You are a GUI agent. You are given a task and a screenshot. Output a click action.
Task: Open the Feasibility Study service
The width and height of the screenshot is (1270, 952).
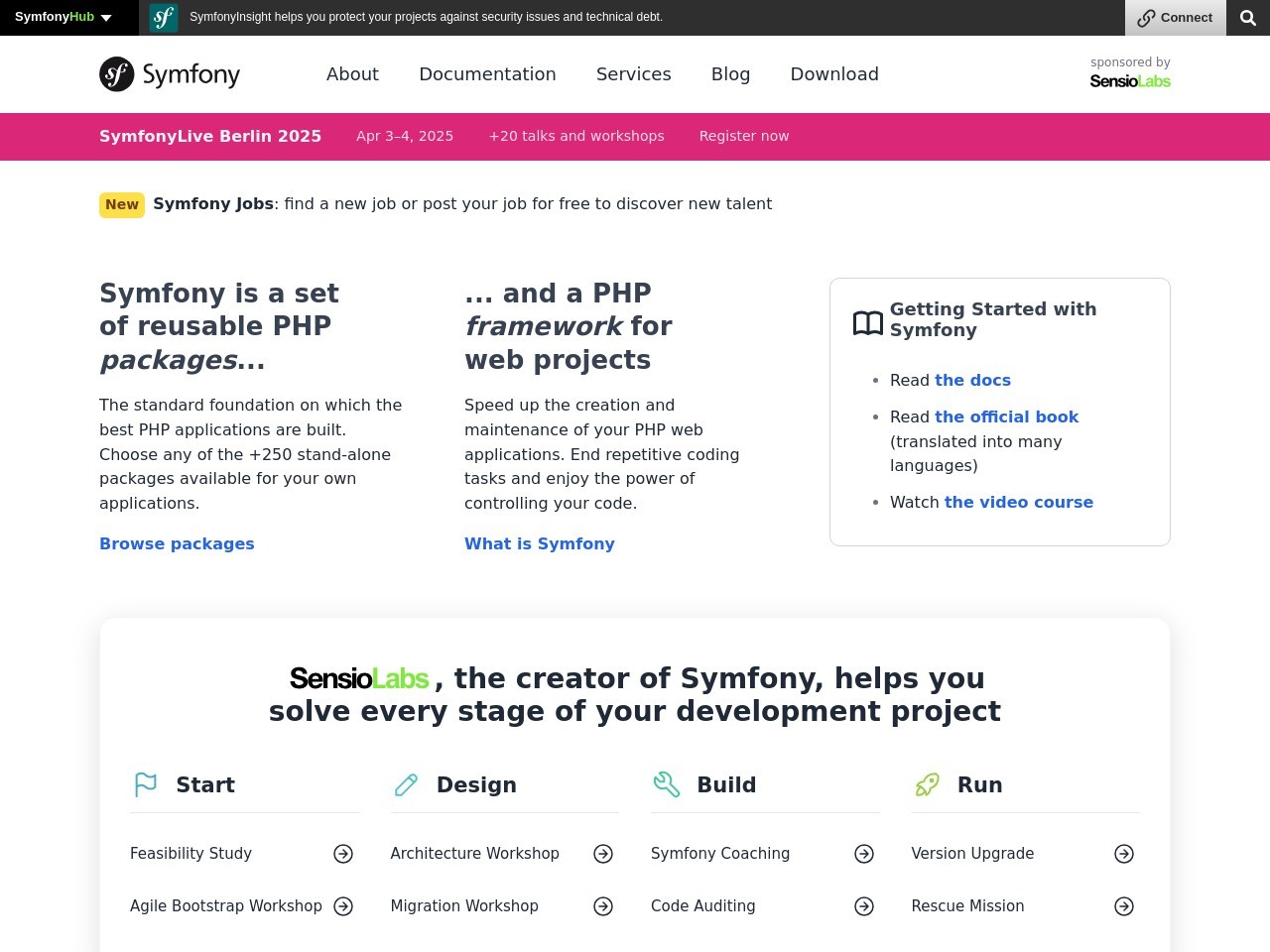pos(190,854)
